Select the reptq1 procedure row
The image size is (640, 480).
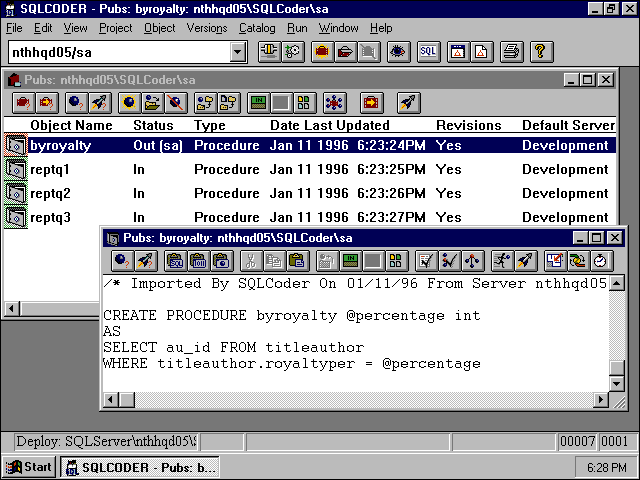coord(50,169)
